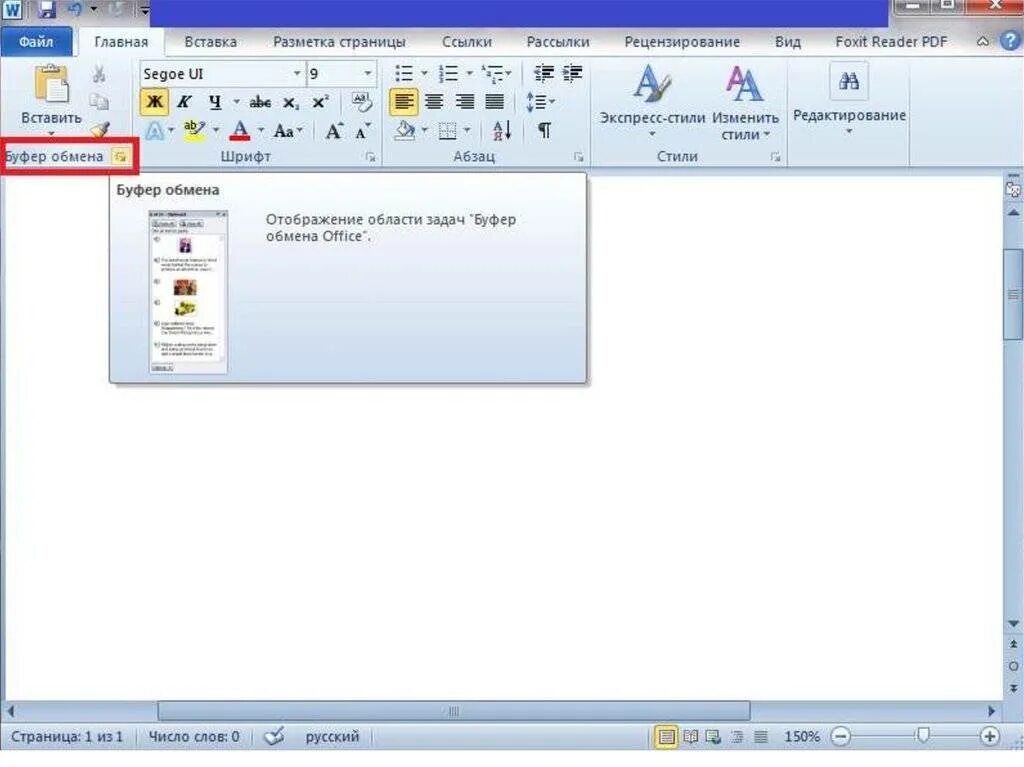Screen dimensions: 1024x767
Task: Click the русский language indicator
Action: pyautogui.click(x=332, y=736)
